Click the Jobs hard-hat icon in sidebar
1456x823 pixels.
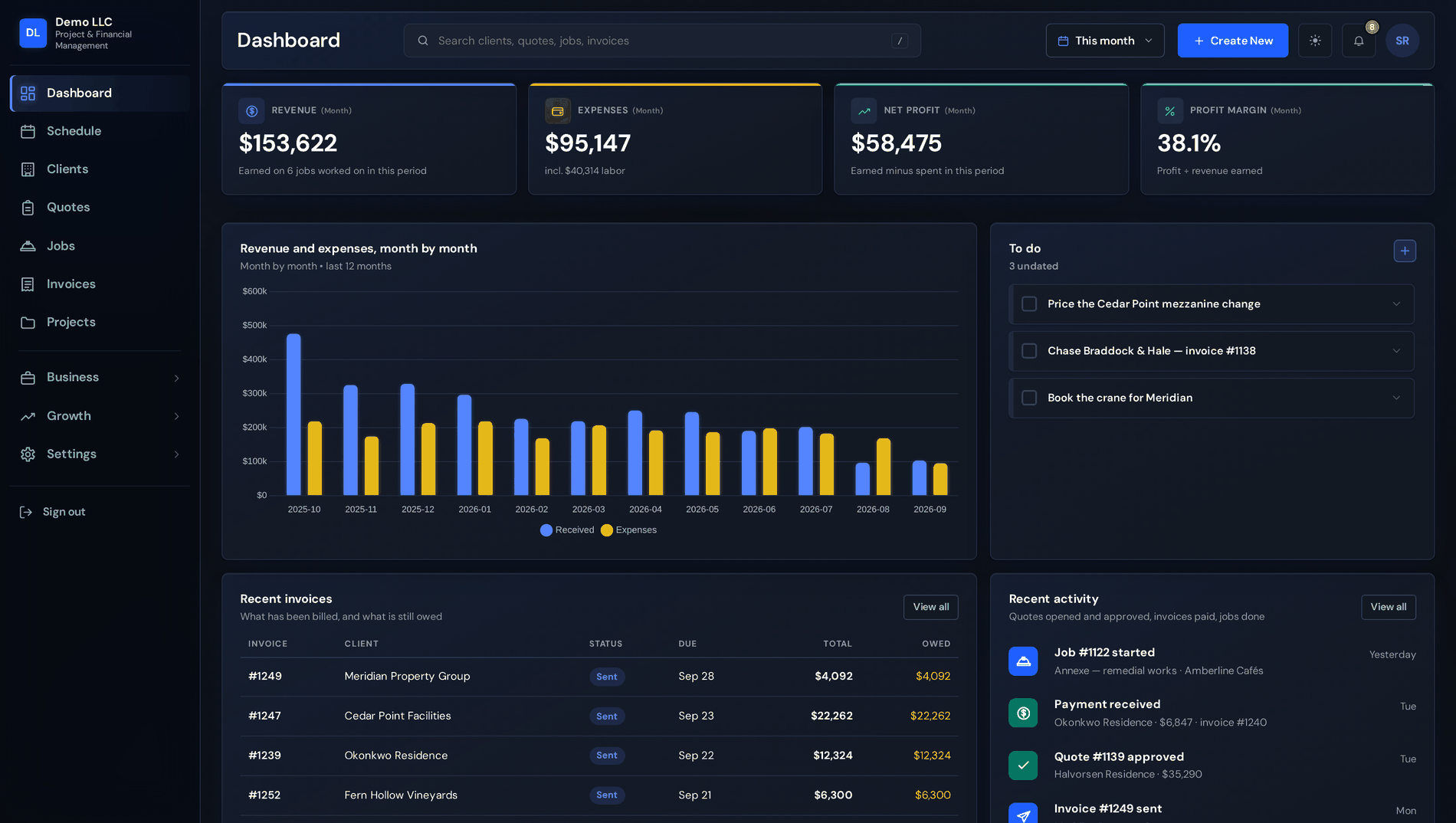point(28,246)
